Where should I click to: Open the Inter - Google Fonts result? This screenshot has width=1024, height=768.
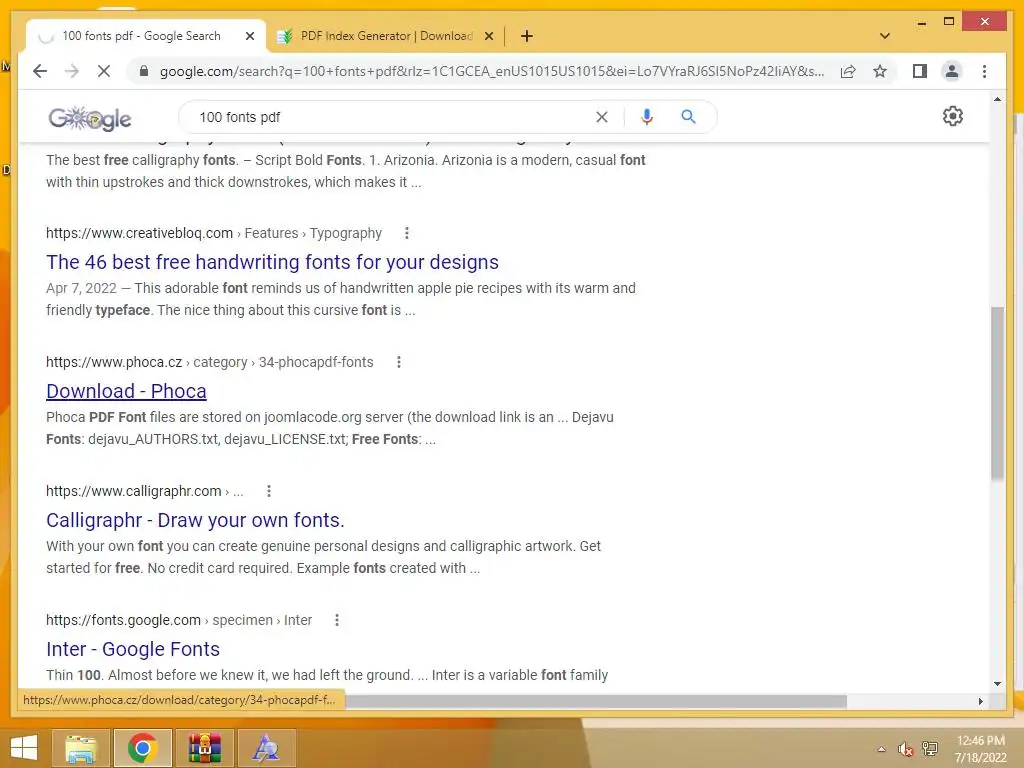pos(133,648)
